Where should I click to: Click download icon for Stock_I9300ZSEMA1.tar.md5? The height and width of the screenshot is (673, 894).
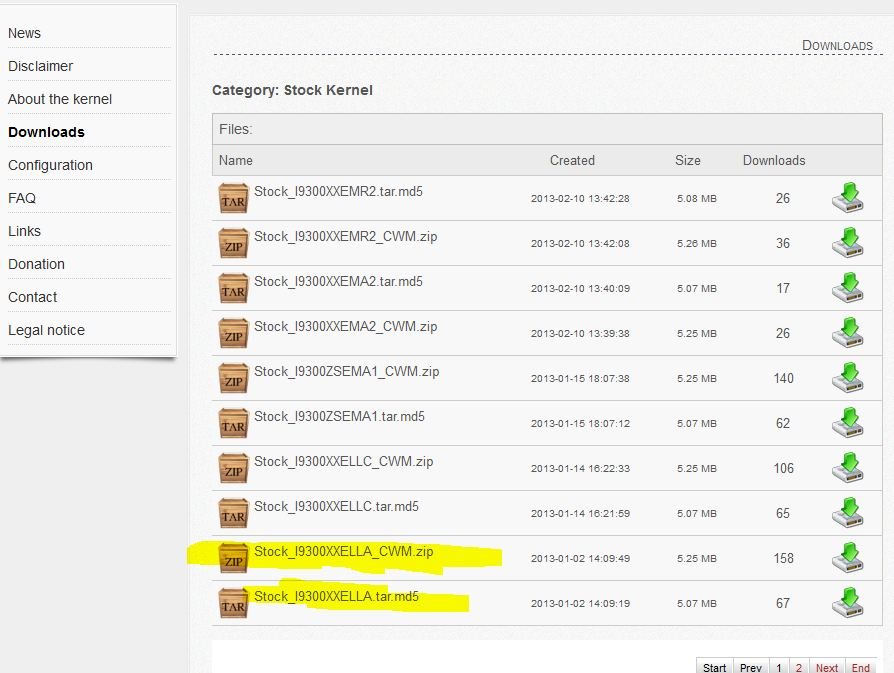coord(847,423)
